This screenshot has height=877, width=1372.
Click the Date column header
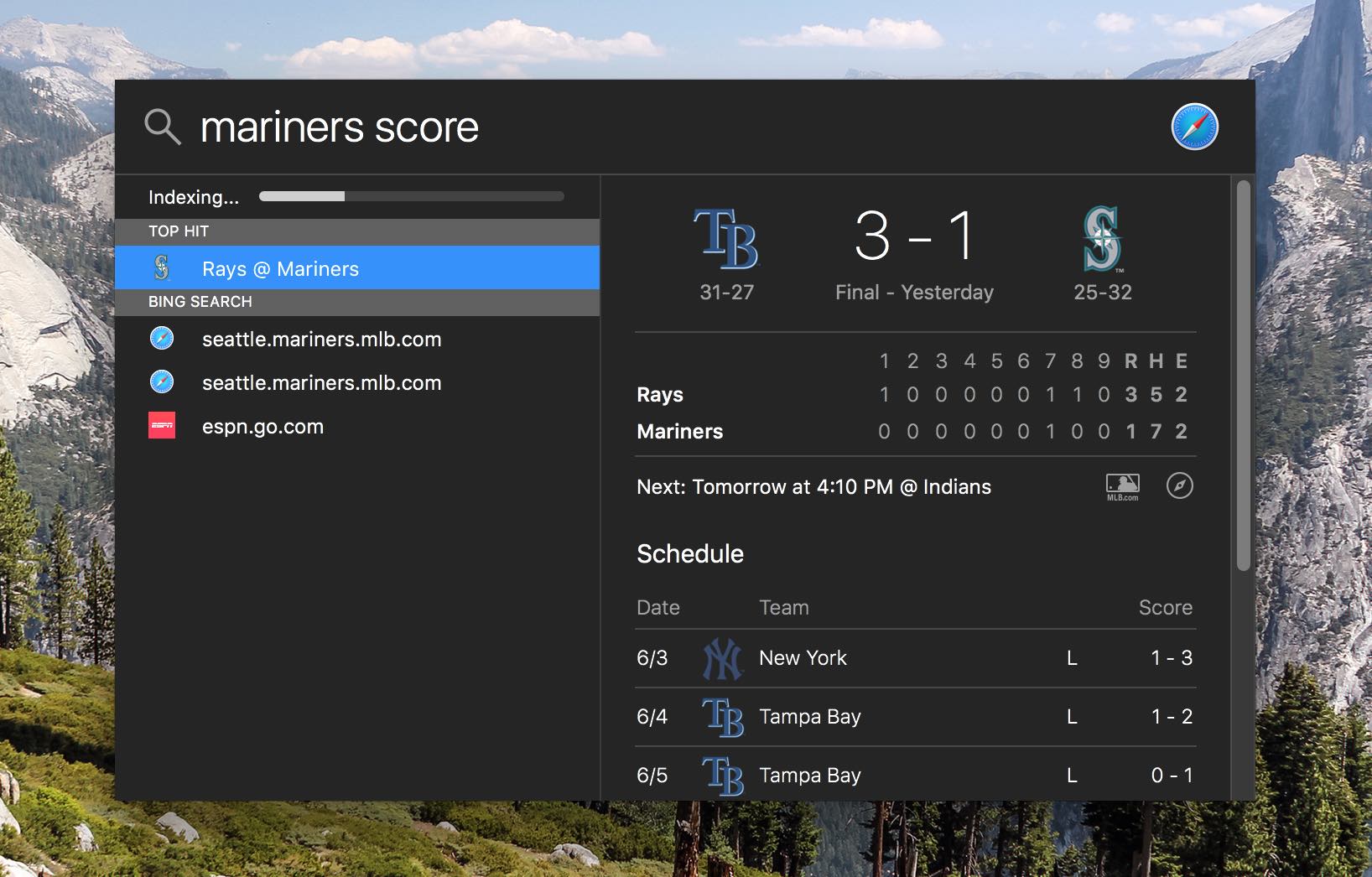pyautogui.click(x=658, y=607)
